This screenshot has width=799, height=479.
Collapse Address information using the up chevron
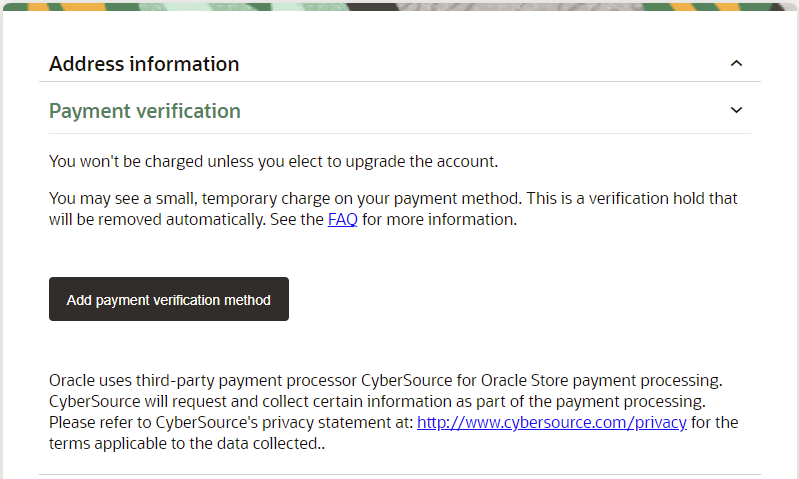point(736,64)
